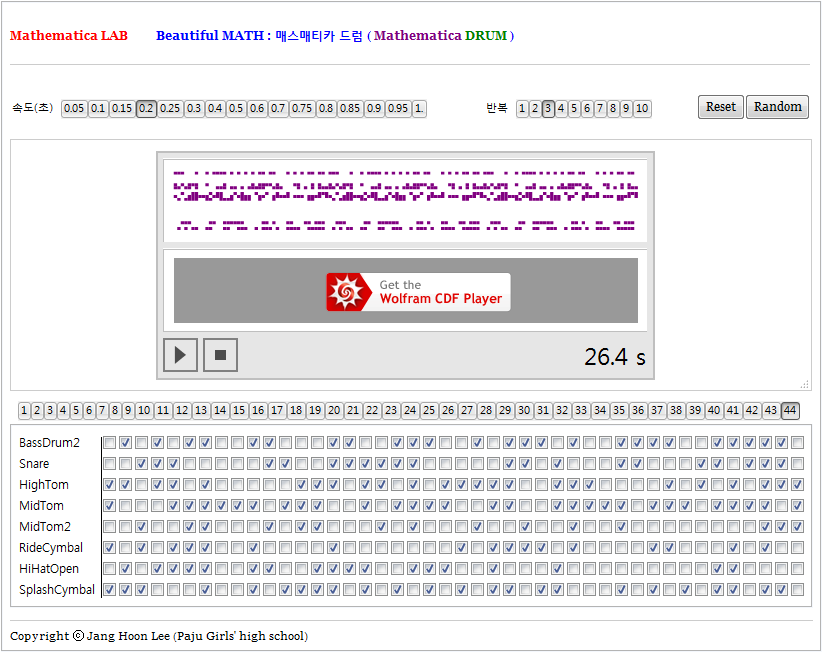Select speed 0.05 seconds
The width and height of the screenshot is (823, 652).
(x=74, y=109)
